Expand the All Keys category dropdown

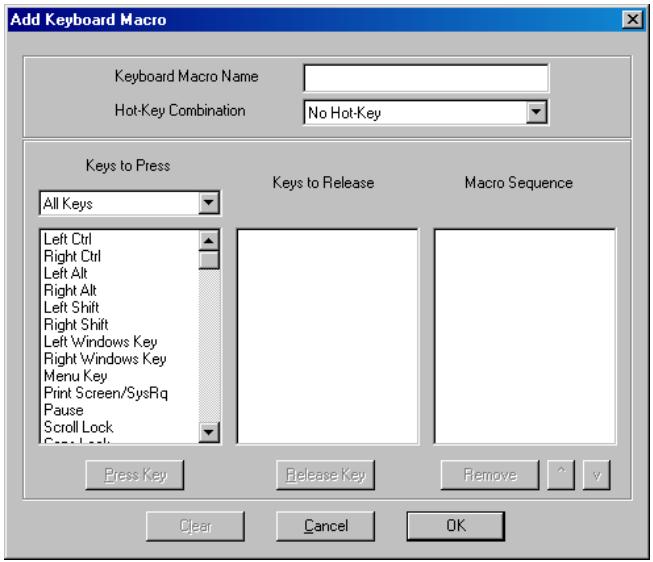coord(208,203)
